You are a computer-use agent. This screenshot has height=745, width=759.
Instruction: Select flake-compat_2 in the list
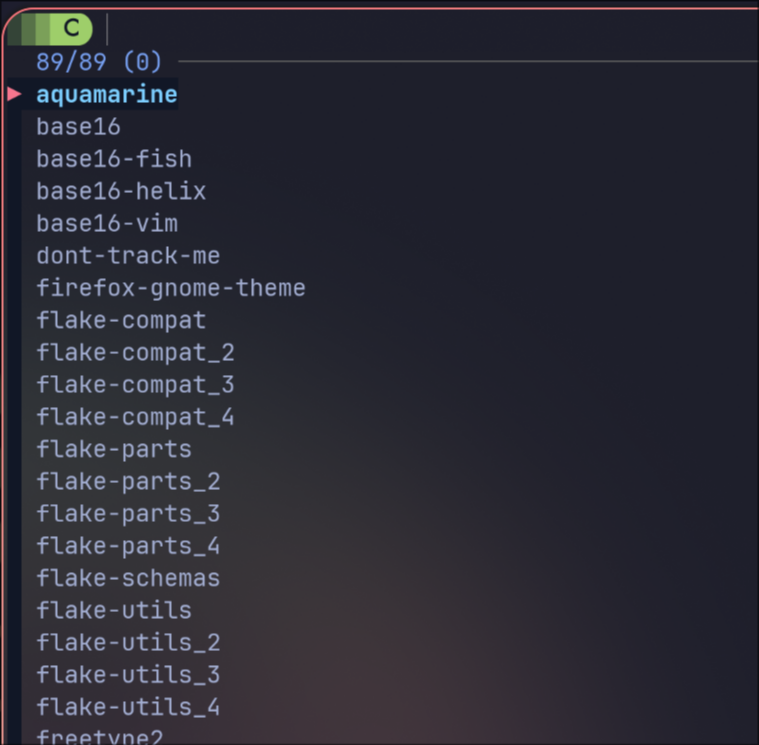click(136, 353)
